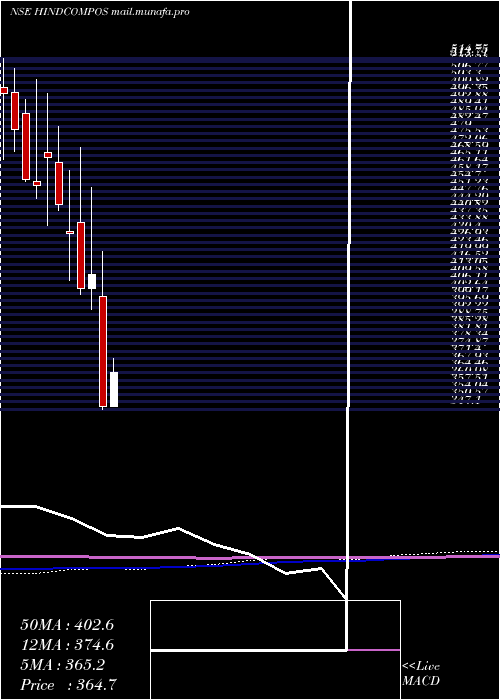Click the Price : 364.7 value
Viewport: 500px width, 700px height.
pyautogui.click(x=69, y=685)
